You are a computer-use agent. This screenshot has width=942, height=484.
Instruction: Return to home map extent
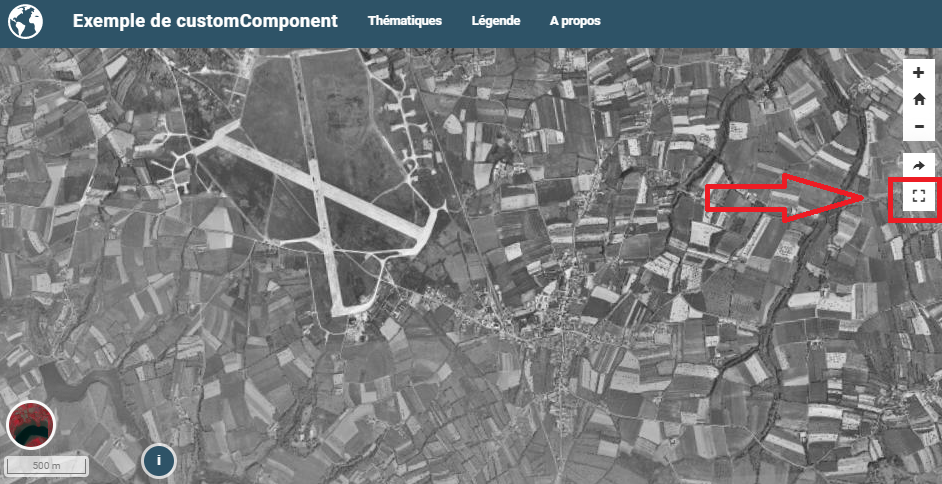(x=919, y=100)
